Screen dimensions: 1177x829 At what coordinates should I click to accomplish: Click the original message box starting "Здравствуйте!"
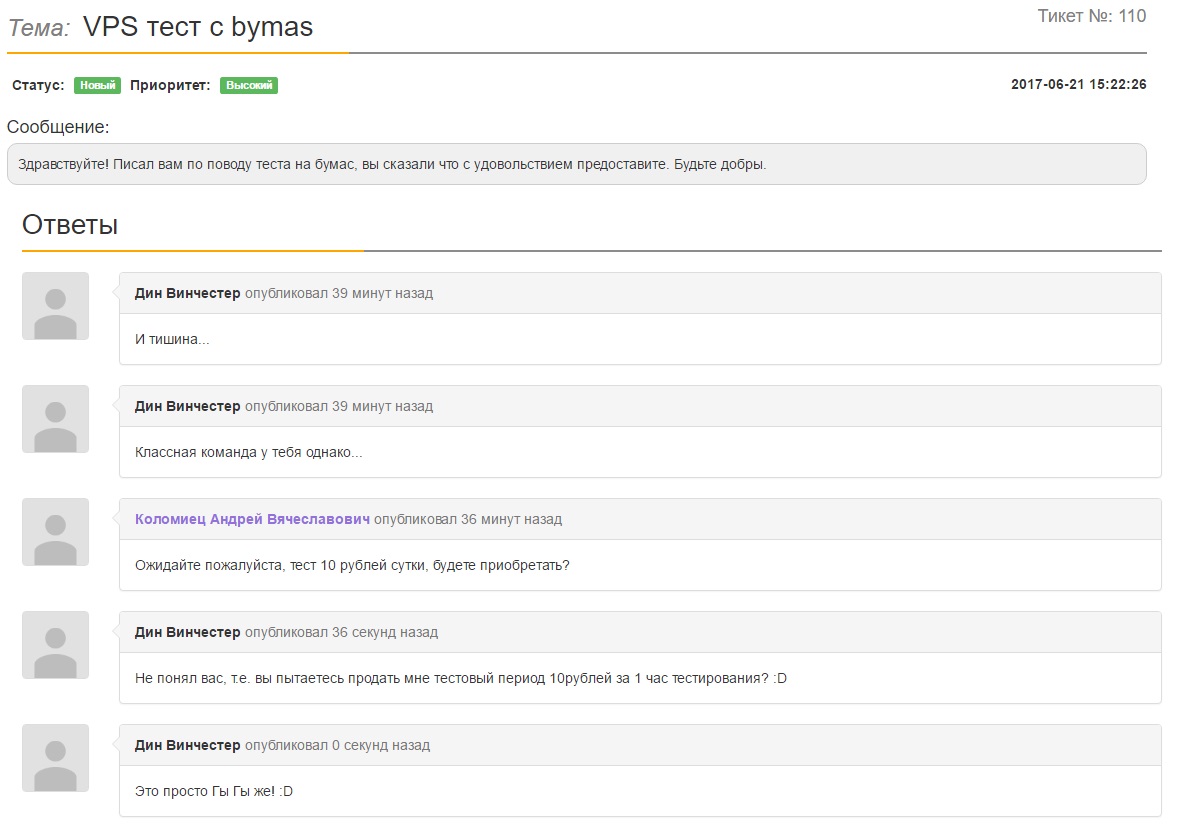click(576, 164)
